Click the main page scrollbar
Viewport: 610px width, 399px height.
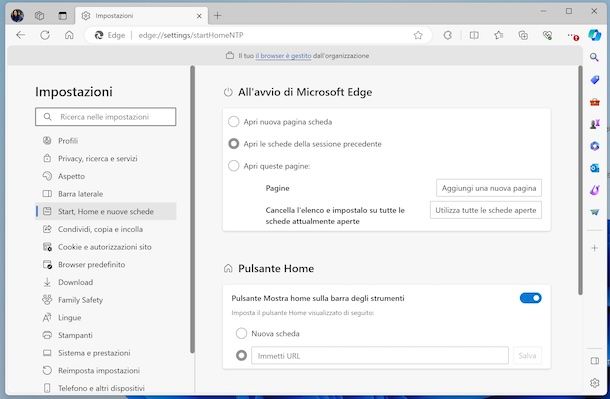[x=580, y=180]
